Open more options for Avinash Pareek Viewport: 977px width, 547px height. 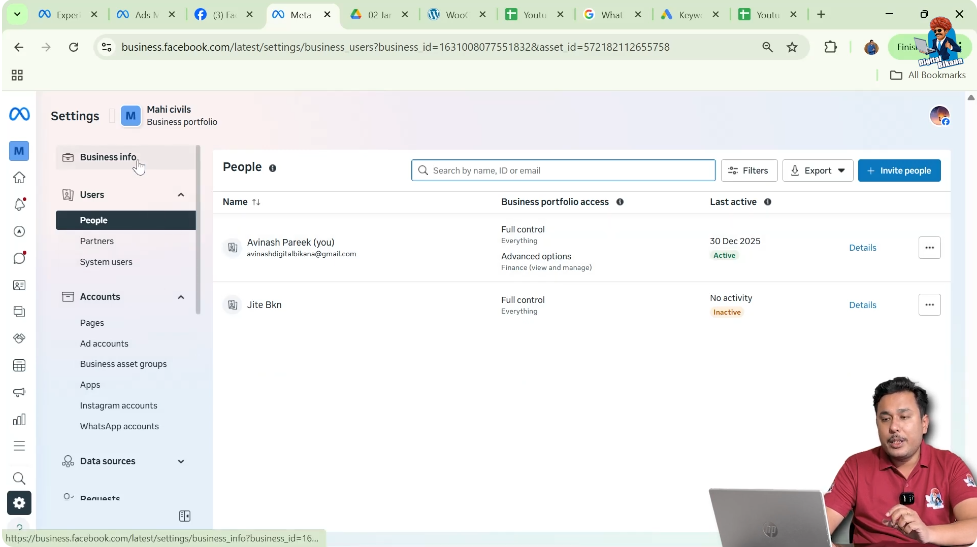coord(929,247)
